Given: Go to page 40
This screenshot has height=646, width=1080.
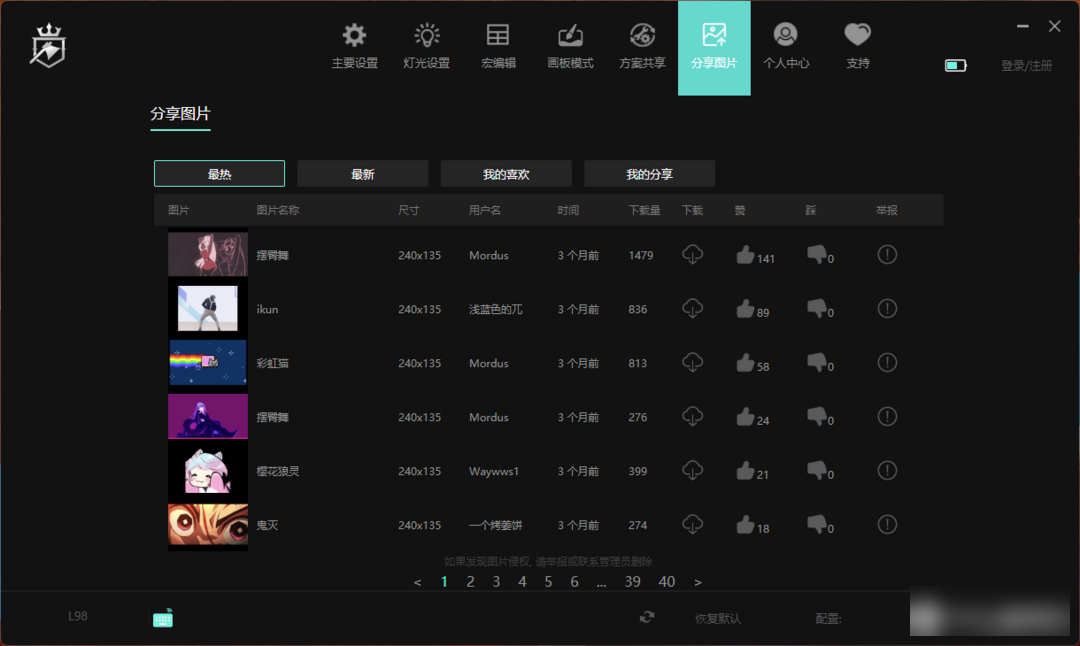Looking at the screenshot, I should point(666,582).
